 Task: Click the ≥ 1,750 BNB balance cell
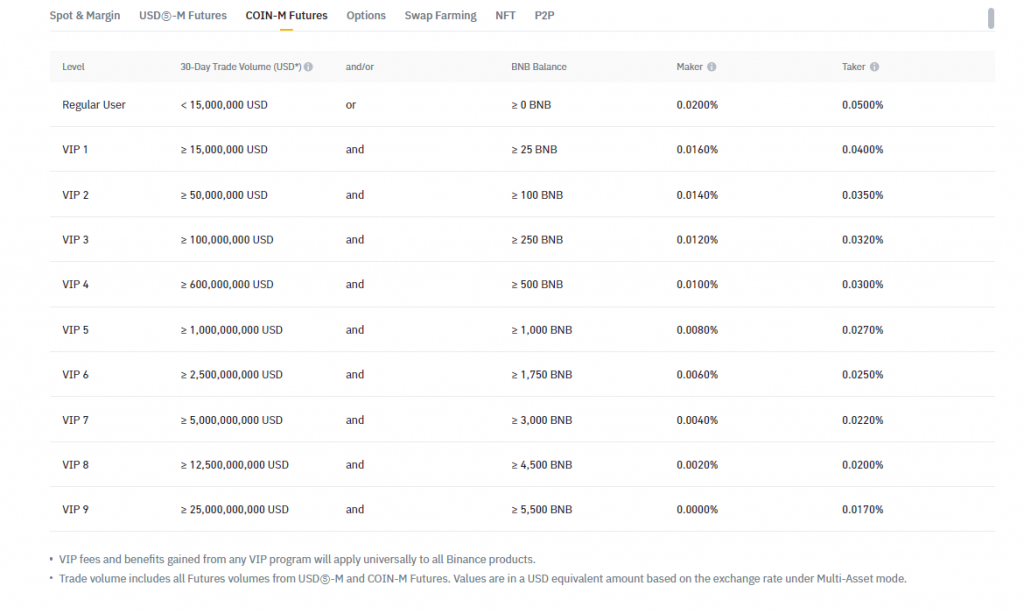[x=541, y=375]
